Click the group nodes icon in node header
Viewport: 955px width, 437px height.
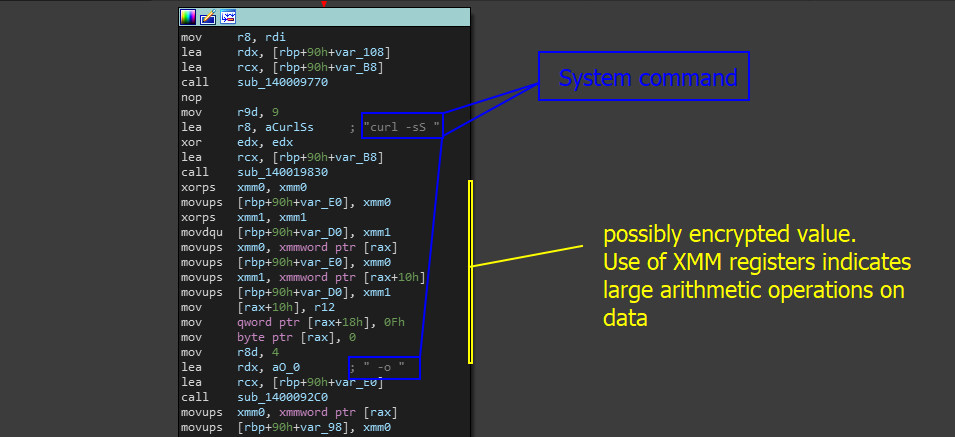point(228,17)
